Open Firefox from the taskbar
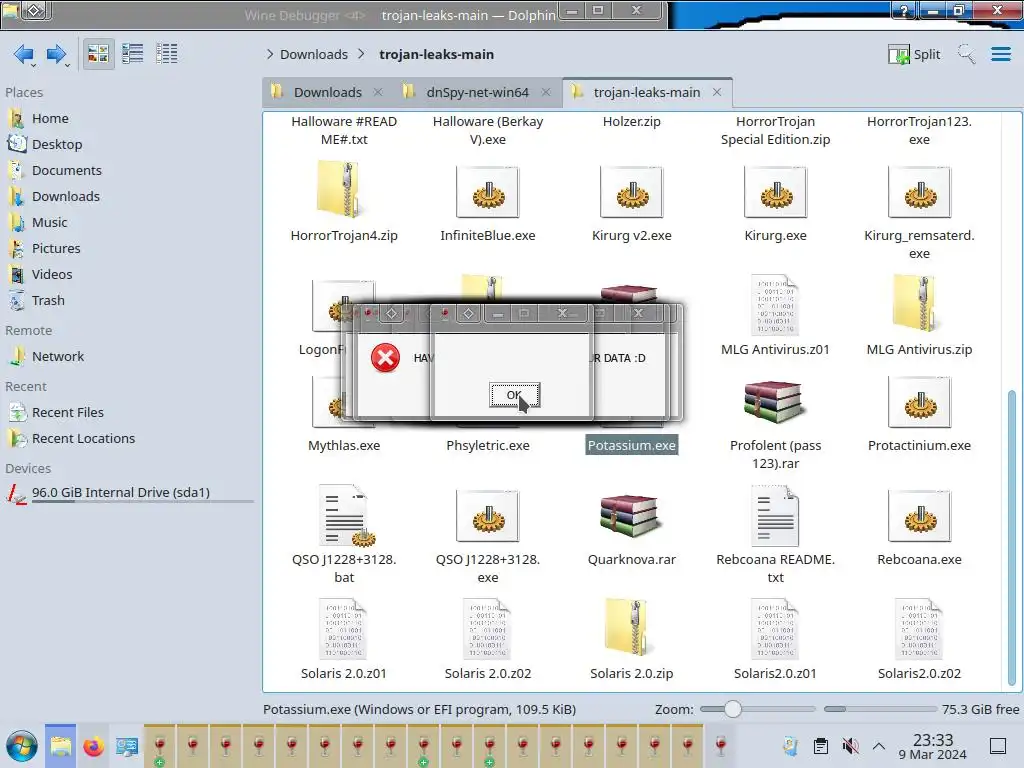1024x768 pixels. (x=93, y=746)
